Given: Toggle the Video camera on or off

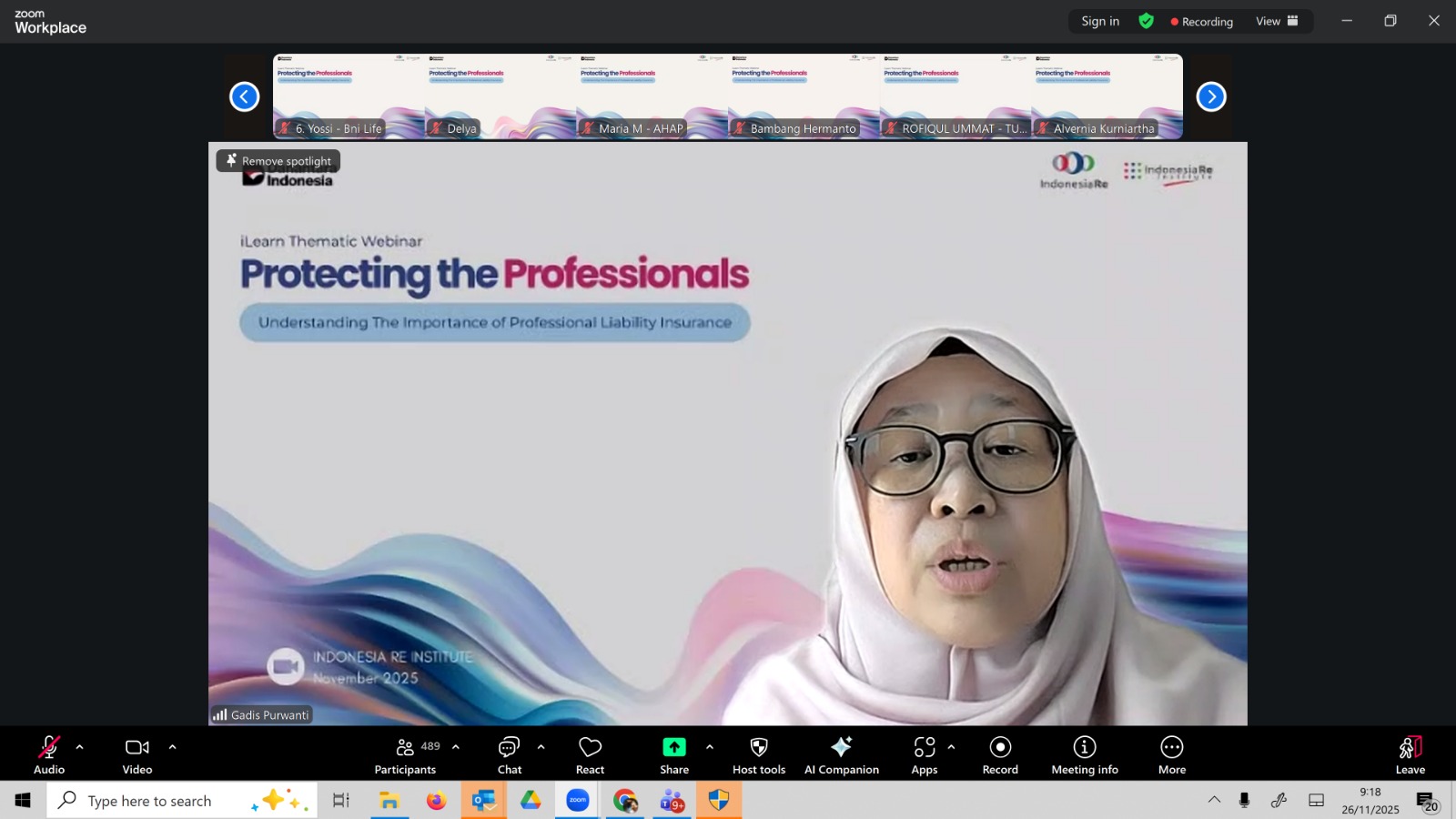Looking at the screenshot, I should (137, 754).
